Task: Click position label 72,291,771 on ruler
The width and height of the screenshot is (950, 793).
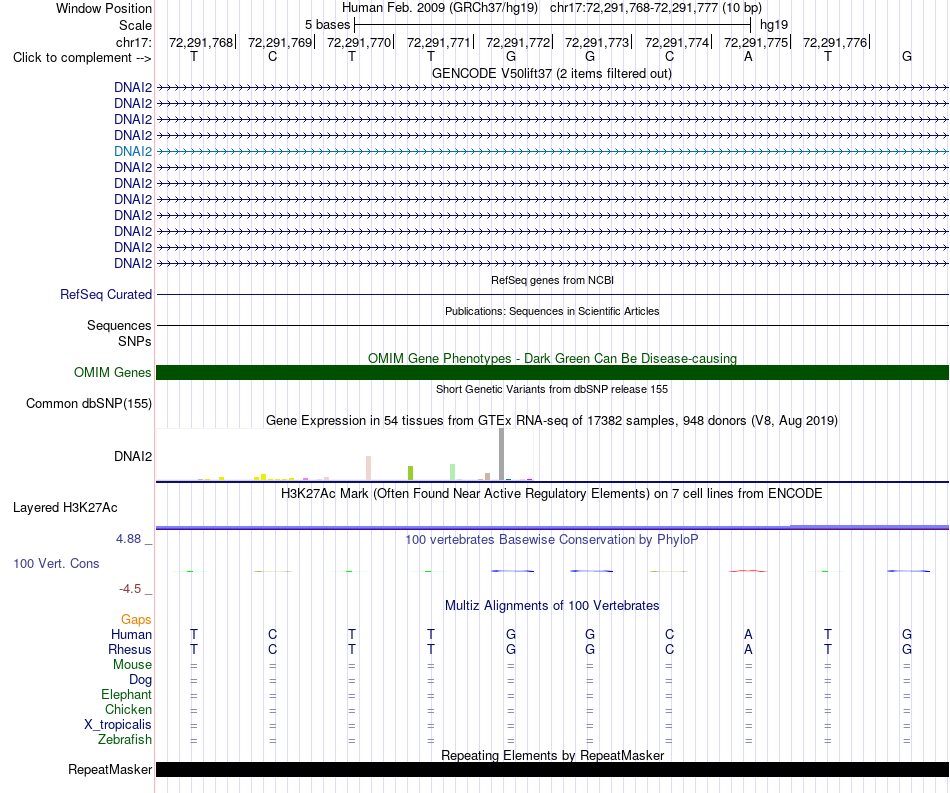Action: tap(438, 42)
